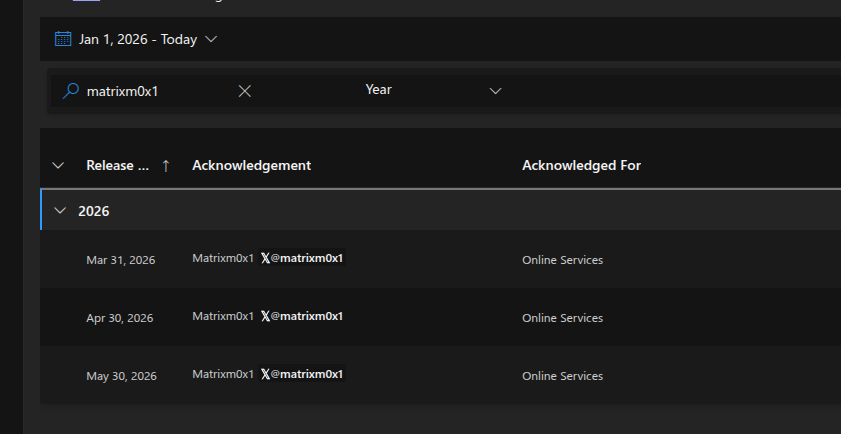Open the Year grouping dropdown
This screenshot has width=841, height=434.
433,90
